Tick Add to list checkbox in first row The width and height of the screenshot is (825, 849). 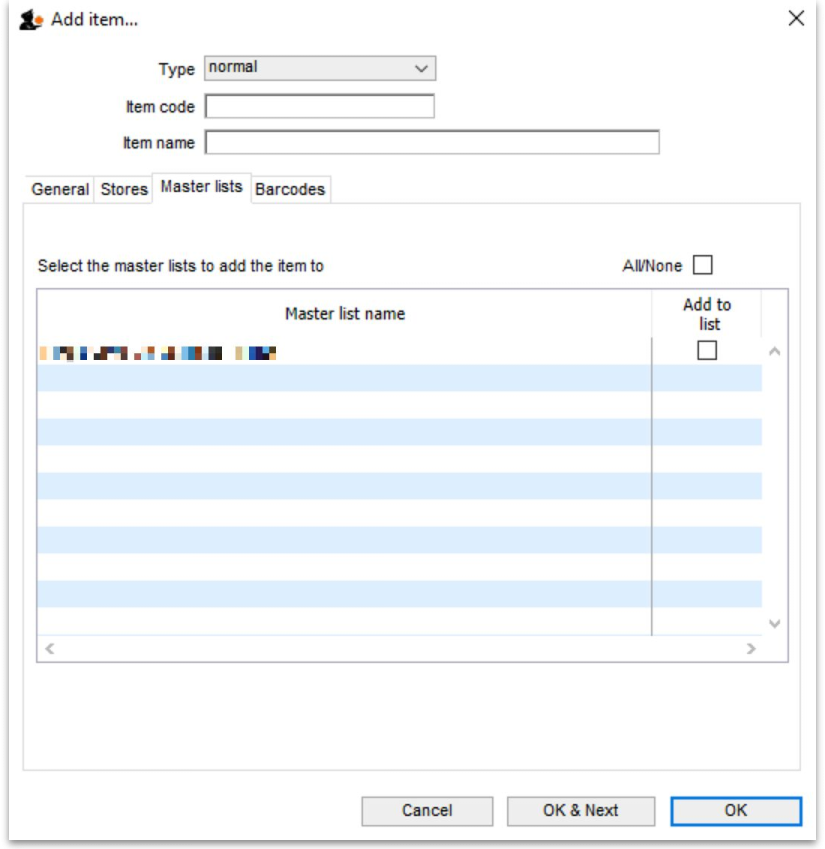point(707,351)
